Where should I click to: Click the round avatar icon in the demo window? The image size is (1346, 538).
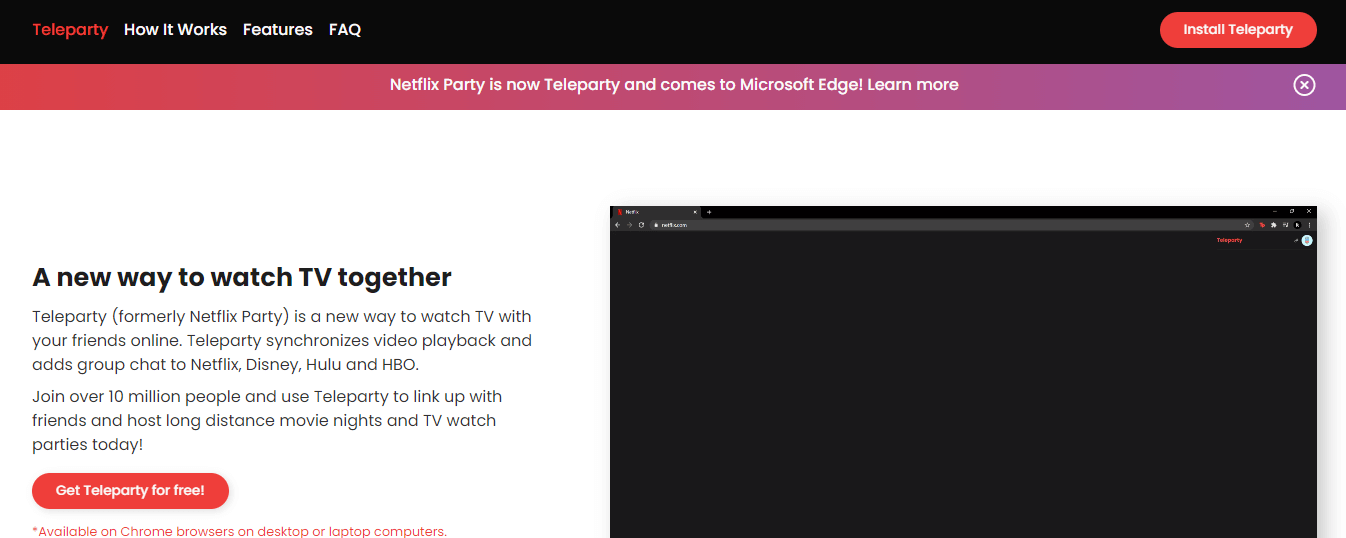click(1307, 240)
